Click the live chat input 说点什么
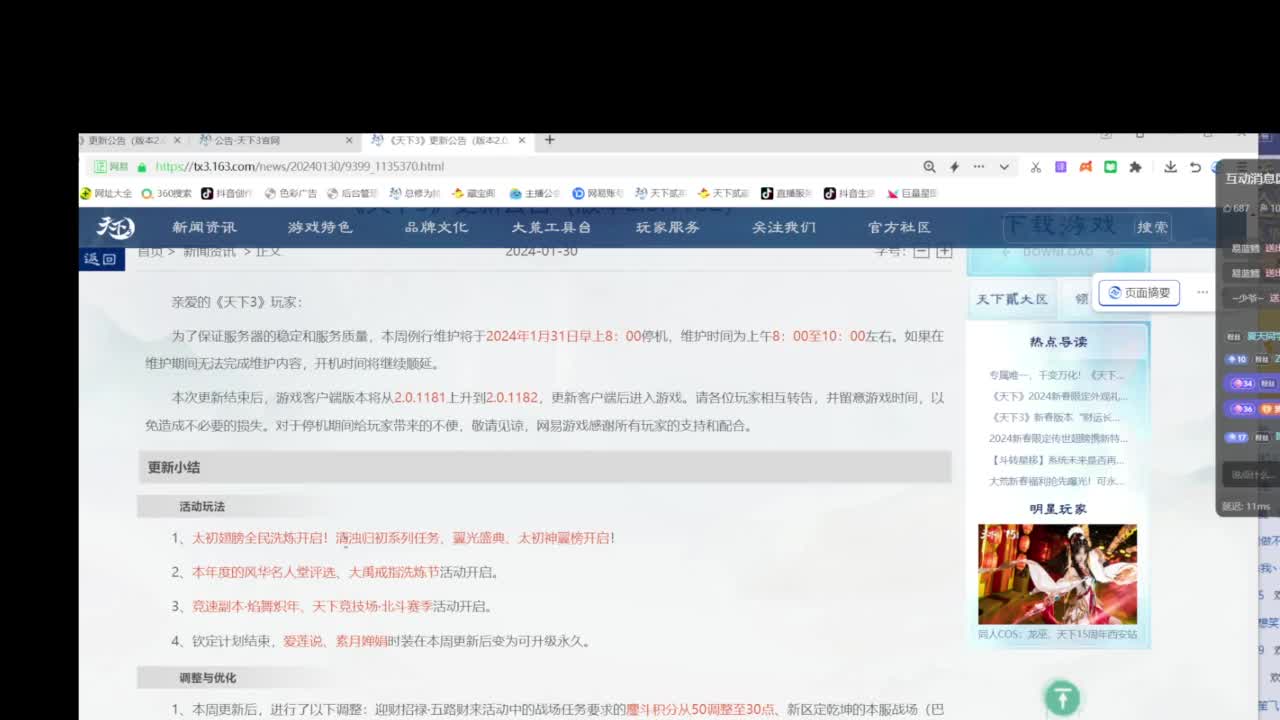 pos(1251,475)
